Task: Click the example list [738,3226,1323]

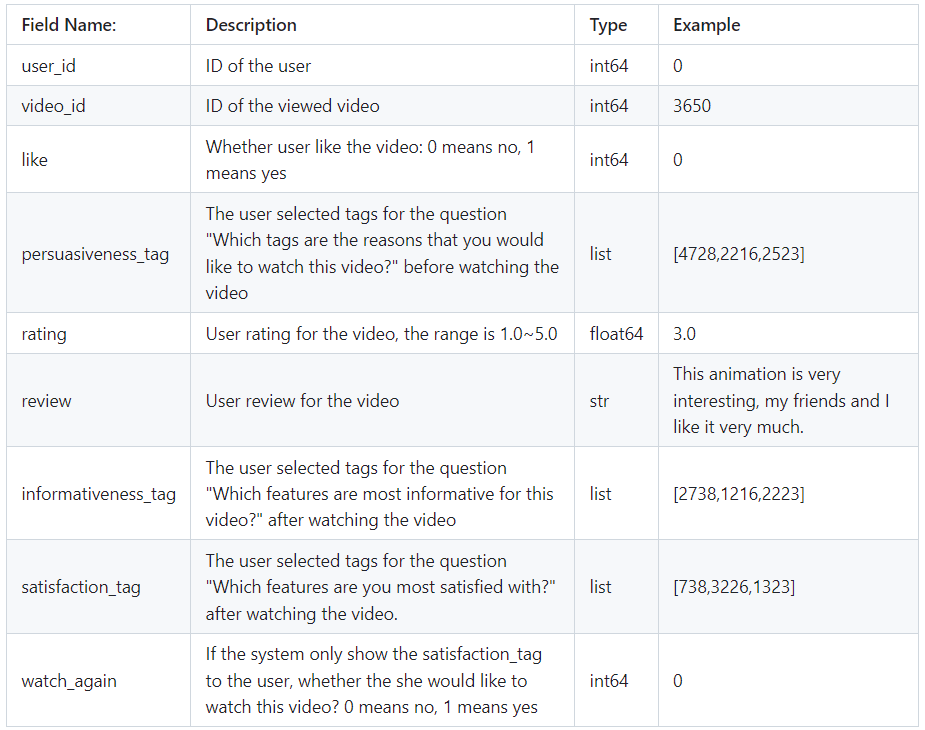Action: [x=734, y=587]
